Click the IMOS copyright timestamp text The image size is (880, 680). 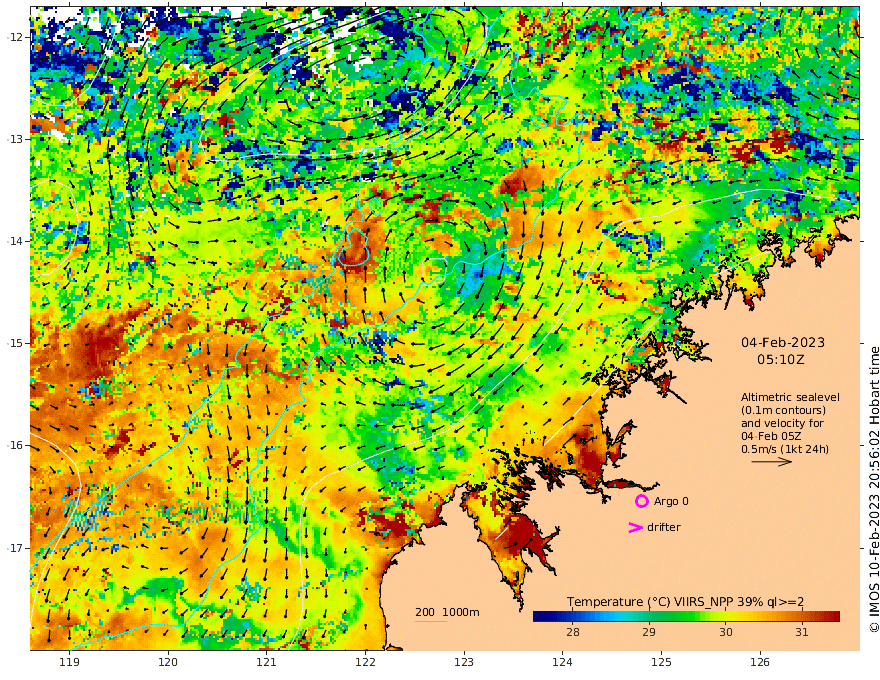pos(874,490)
